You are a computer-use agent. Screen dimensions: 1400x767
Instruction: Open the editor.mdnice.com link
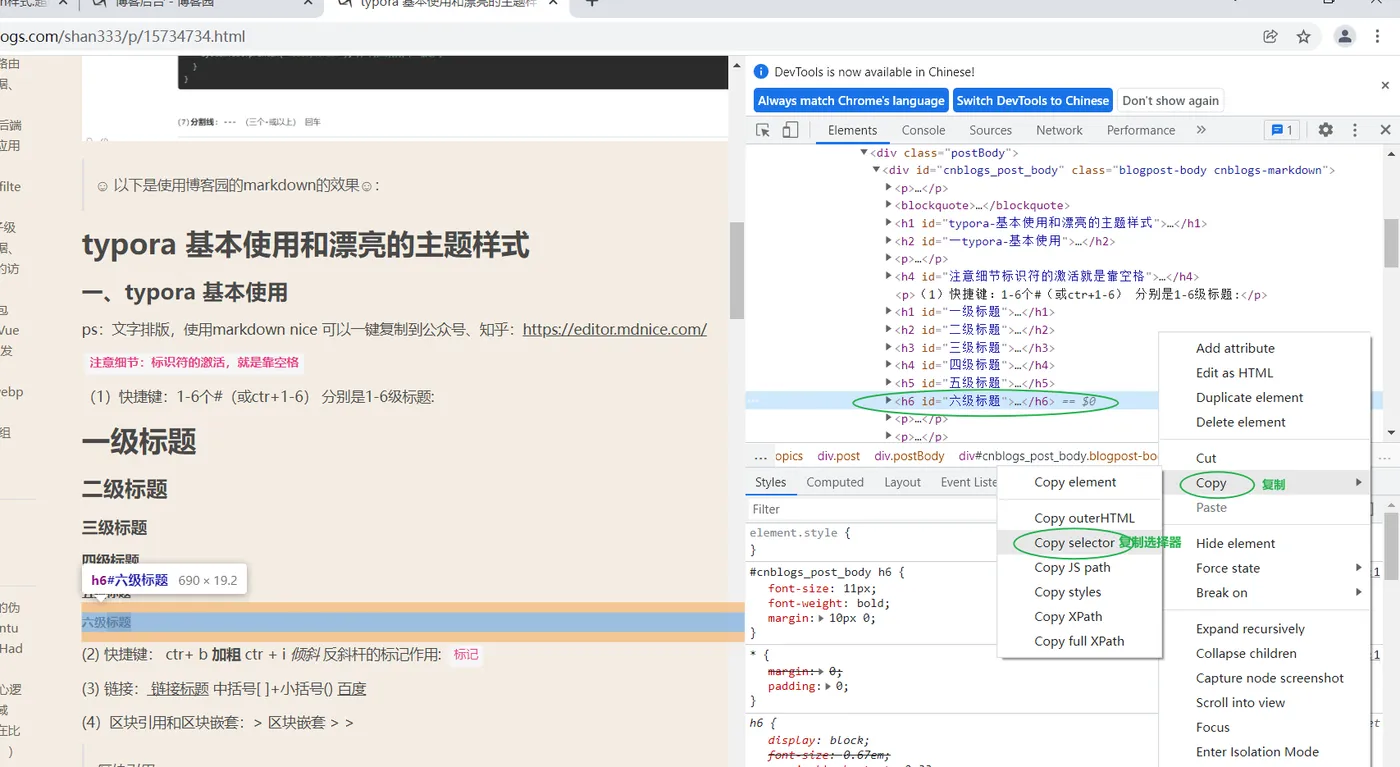coord(615,329)
